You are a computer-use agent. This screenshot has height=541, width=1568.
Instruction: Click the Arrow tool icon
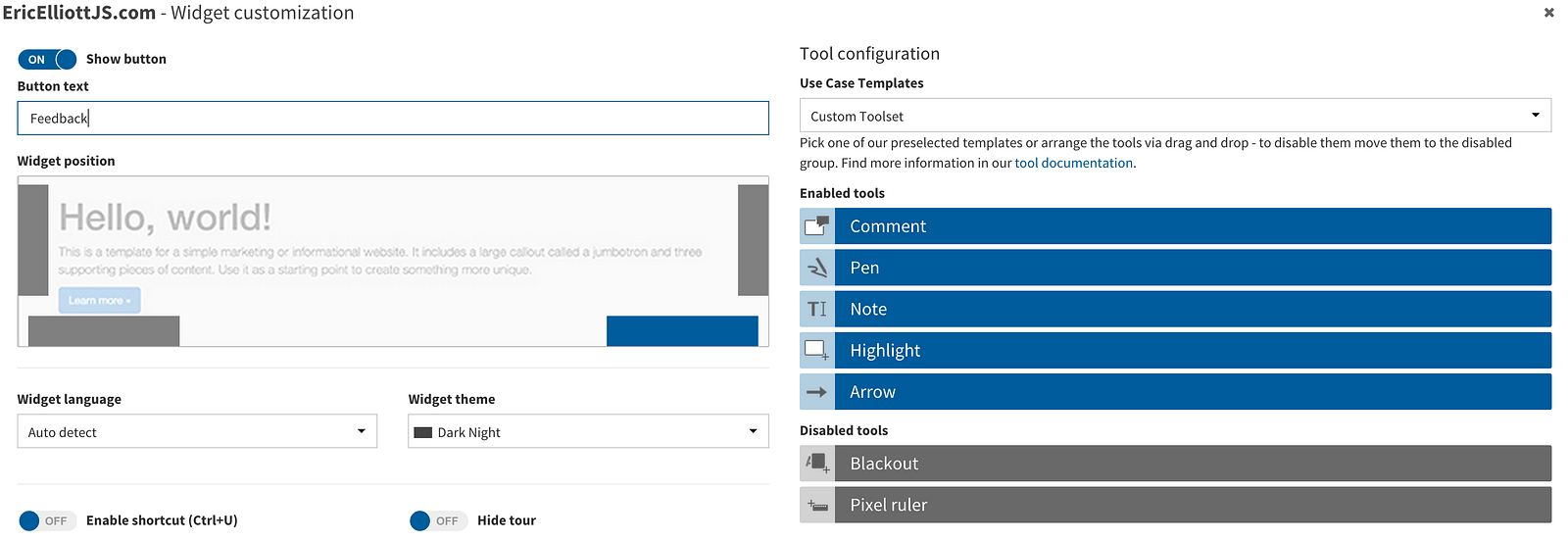[x=817, y=392]
